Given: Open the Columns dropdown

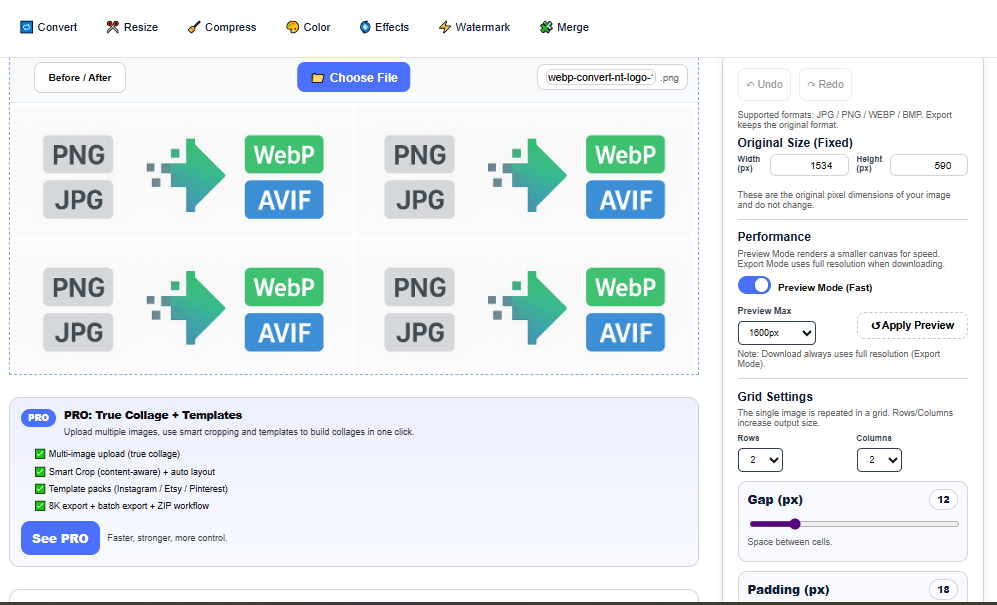Looking at the screenshot, I should coord(879,460).
